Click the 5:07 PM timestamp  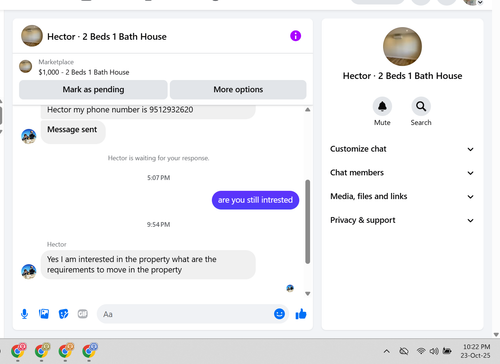(x=159, y=178)
